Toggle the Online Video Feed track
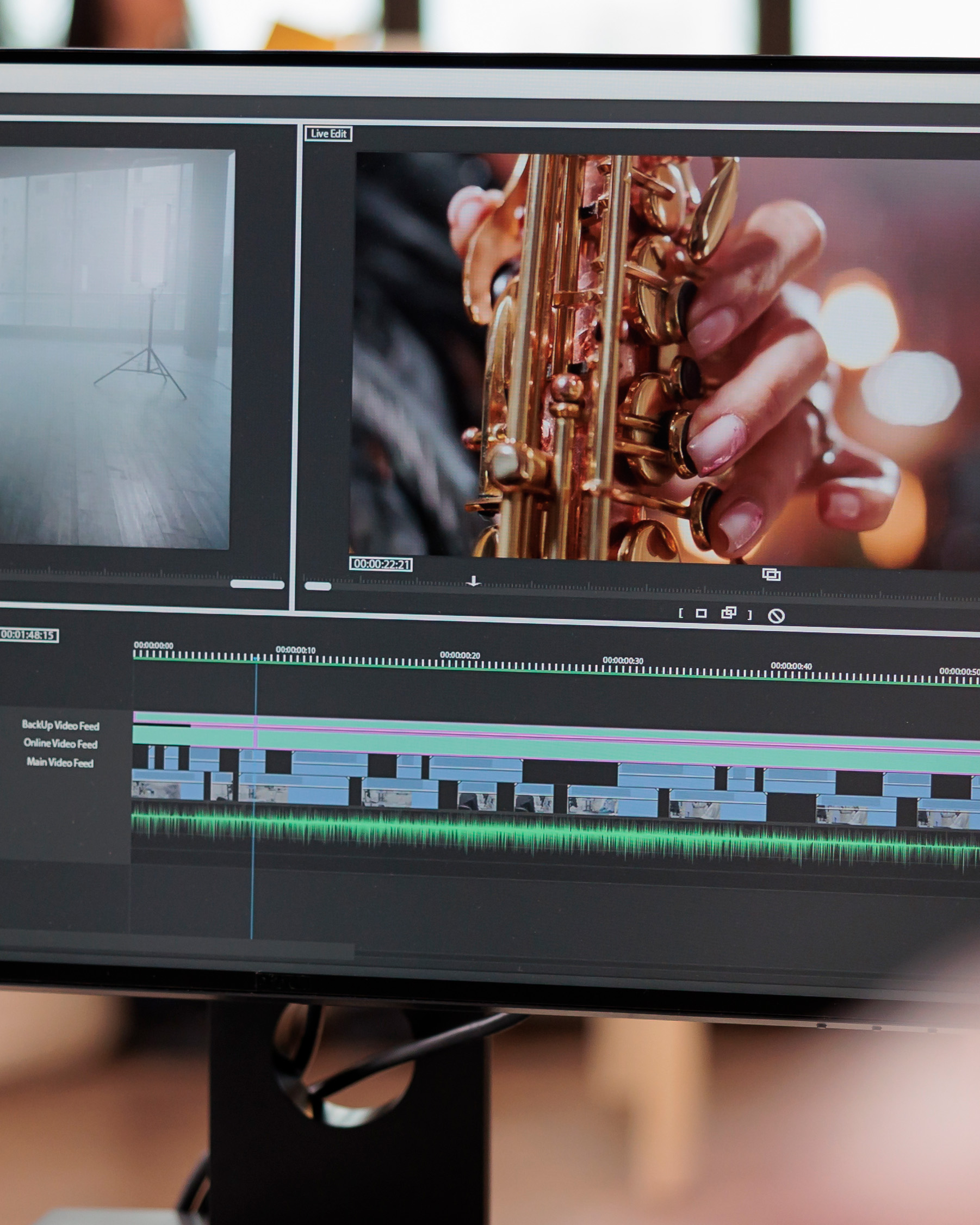The image size is (980, 1225). [60, 744]
